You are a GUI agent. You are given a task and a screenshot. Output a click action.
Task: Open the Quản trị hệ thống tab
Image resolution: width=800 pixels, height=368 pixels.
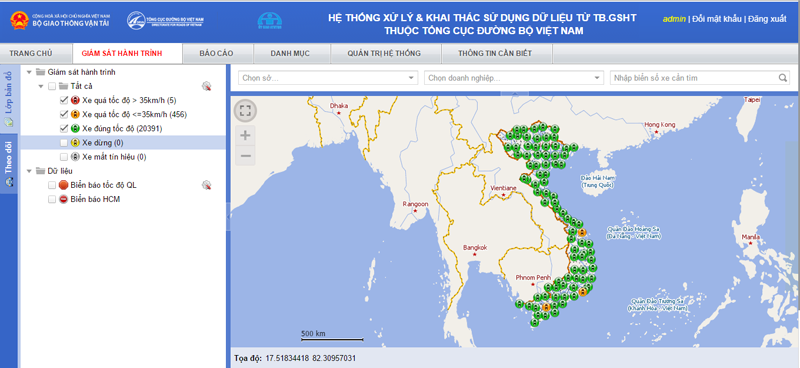point(384,54)
